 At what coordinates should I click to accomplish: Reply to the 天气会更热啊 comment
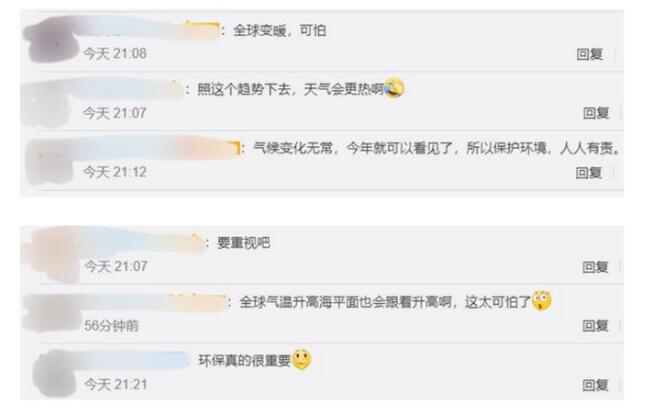pyautogui.click(x=596, y=113)
